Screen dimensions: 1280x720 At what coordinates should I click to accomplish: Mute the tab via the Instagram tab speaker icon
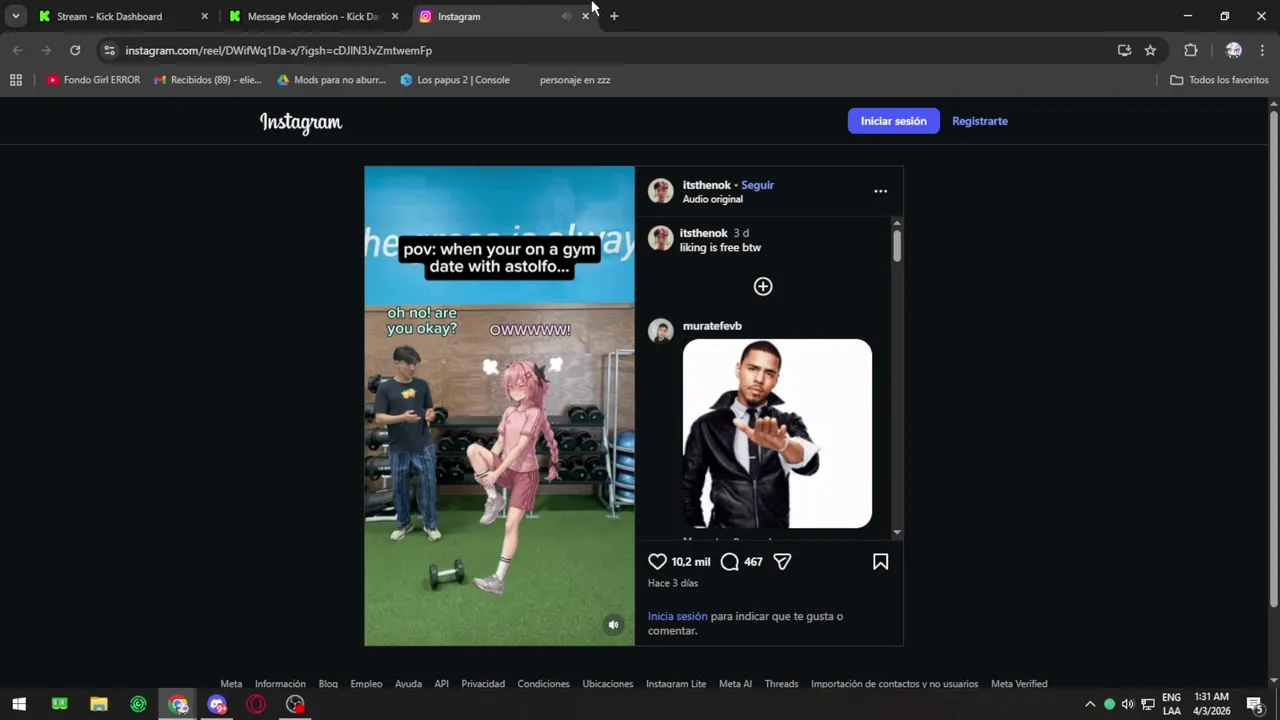(x=566, y=16)
